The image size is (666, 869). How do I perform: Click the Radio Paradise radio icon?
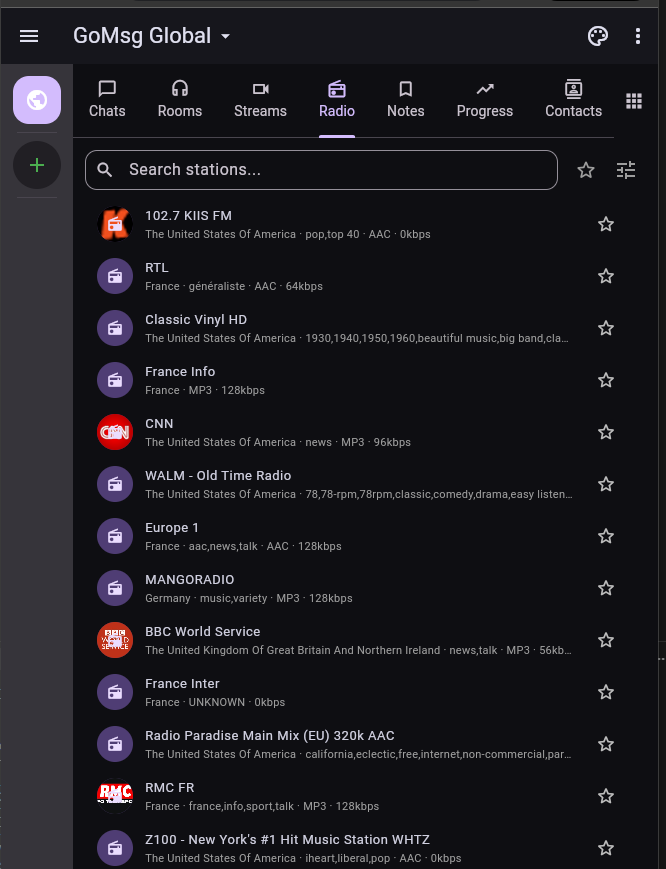(115, 744)
